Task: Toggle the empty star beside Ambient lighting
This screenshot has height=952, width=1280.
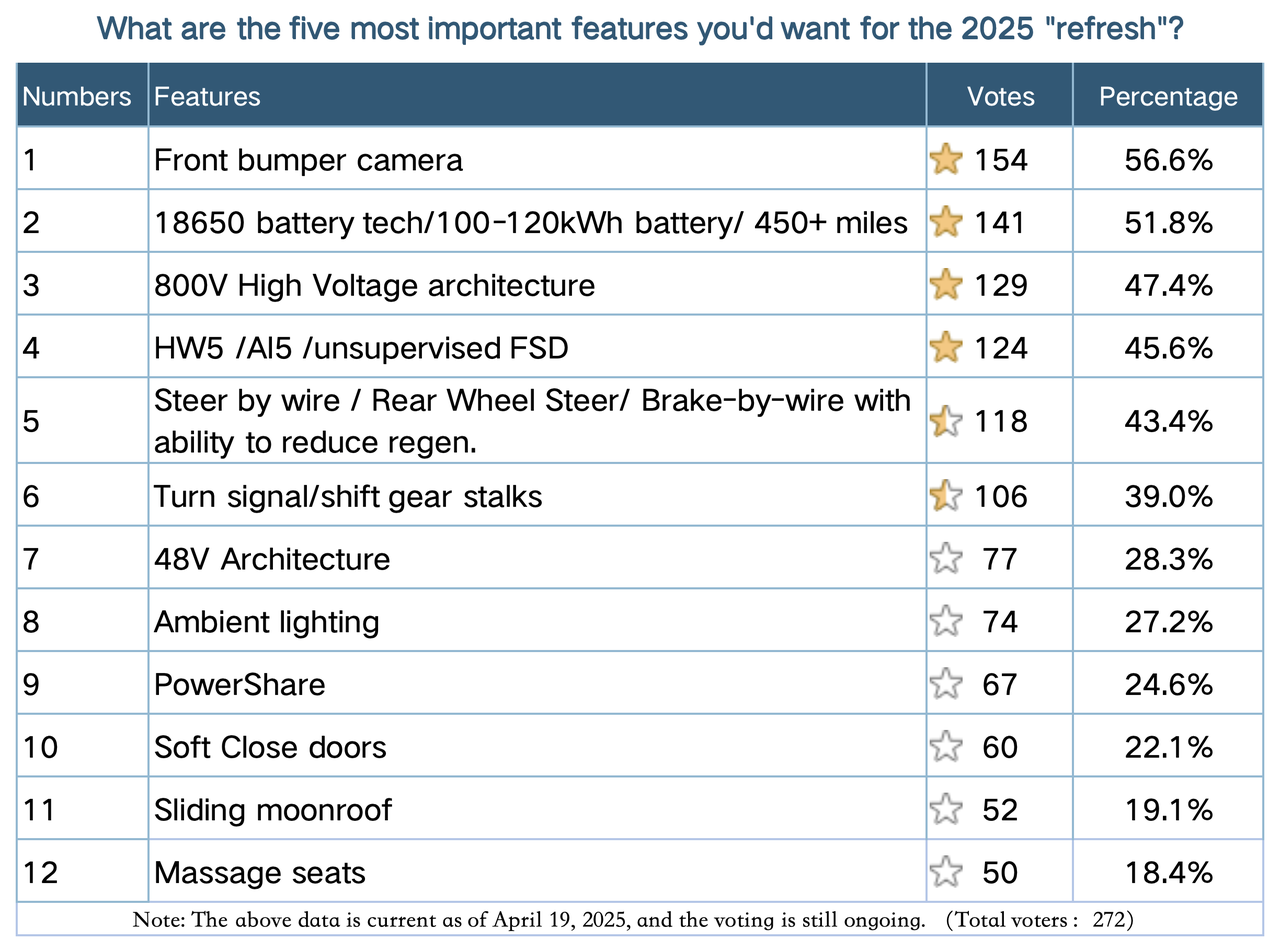Action: (945, 622)
